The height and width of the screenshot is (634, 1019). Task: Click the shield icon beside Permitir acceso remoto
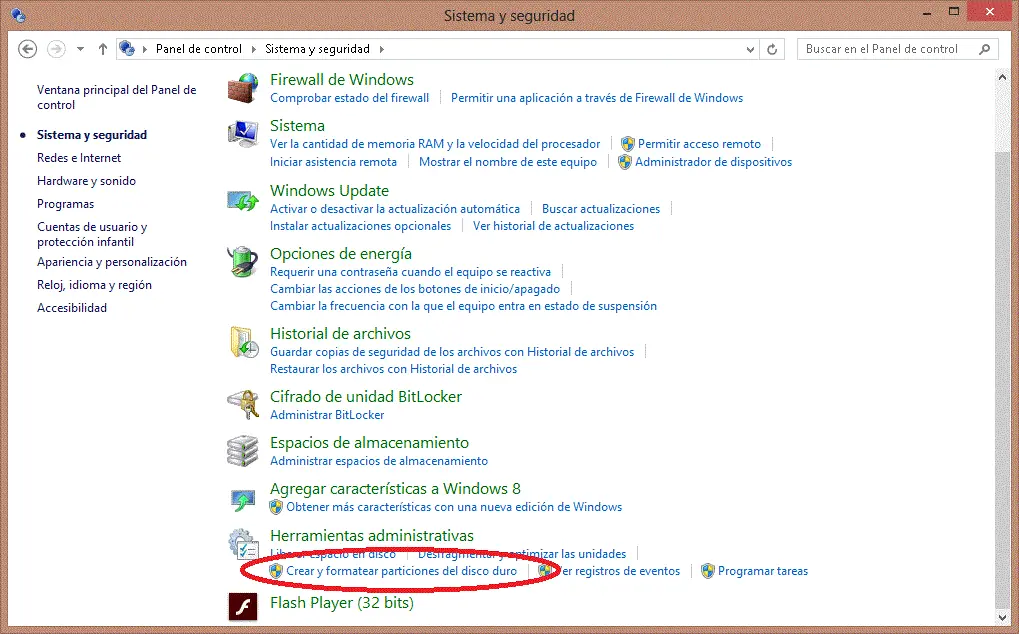click(x=627, y=144)
